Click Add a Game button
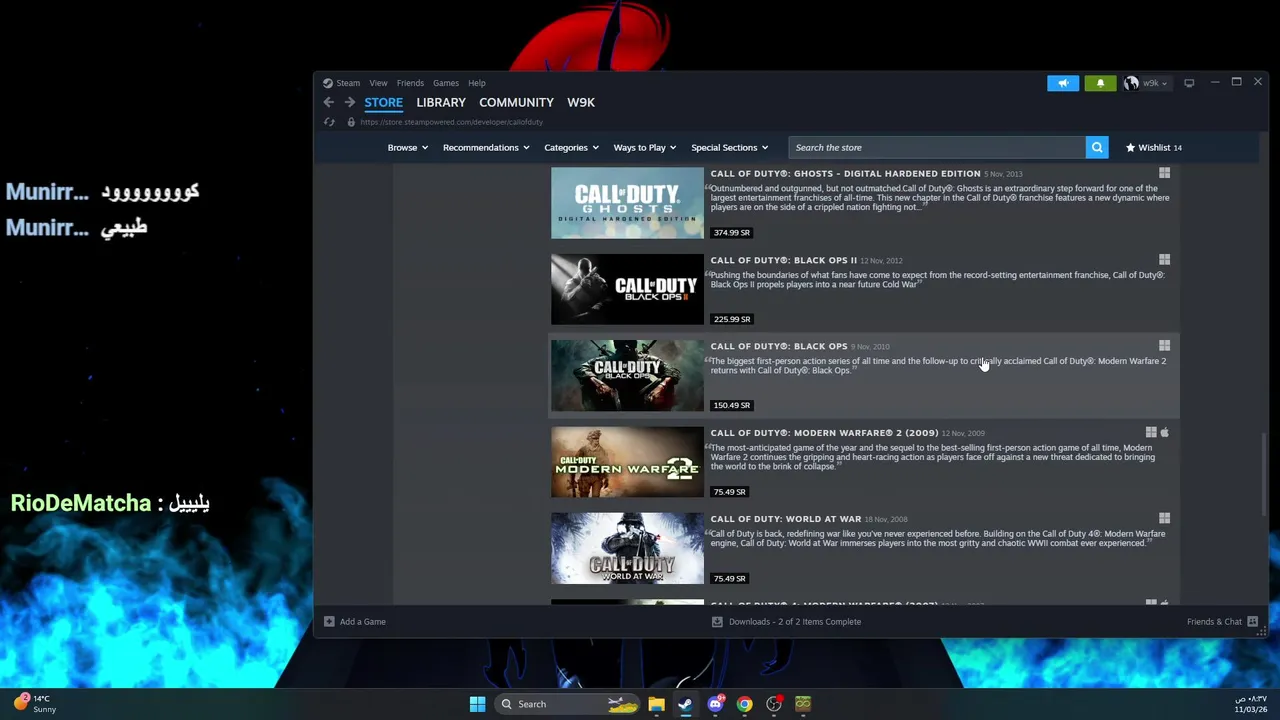Viewport: 1280px width, 720px height. (x=355, y=622)
